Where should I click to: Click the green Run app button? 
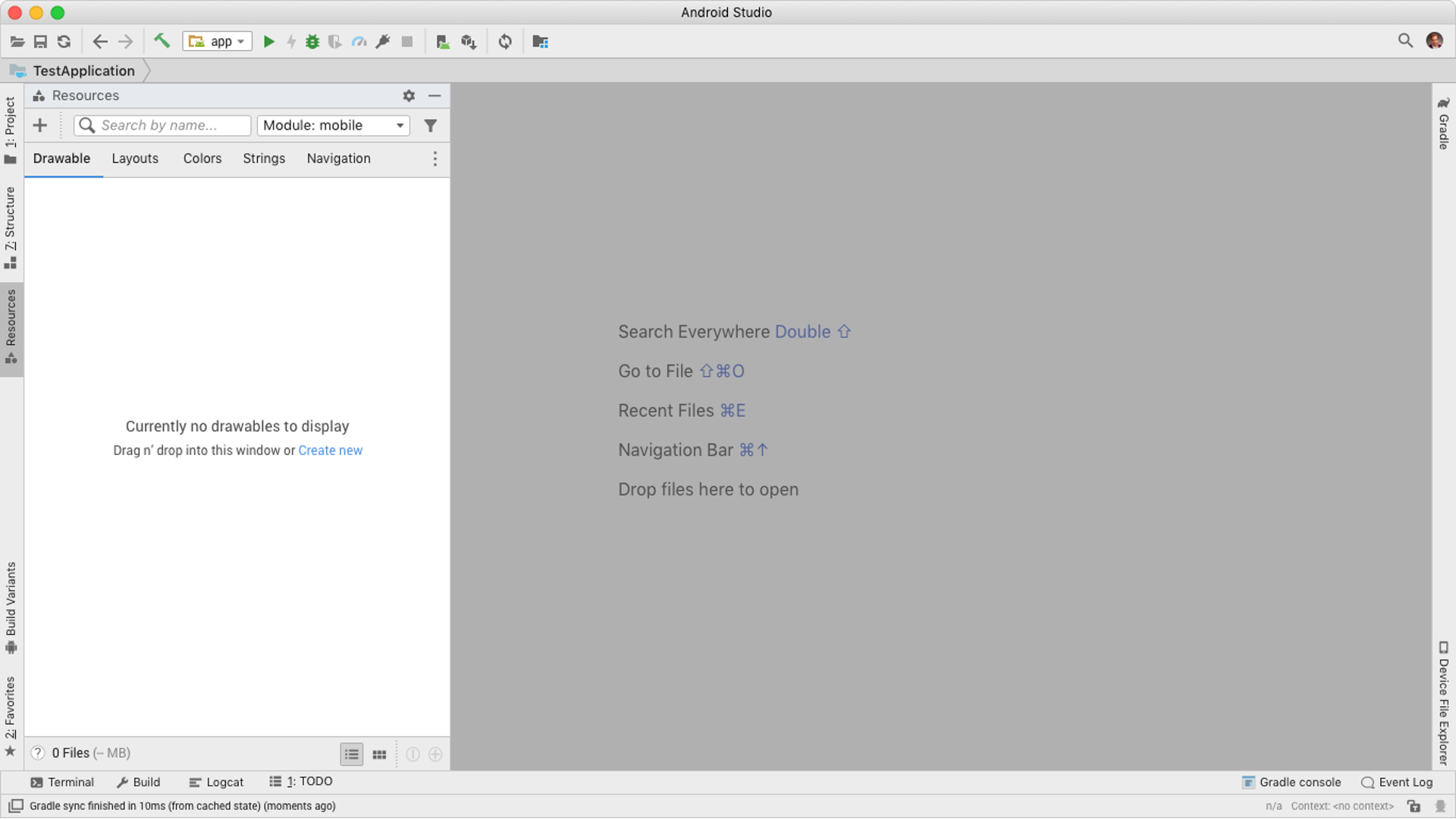(268, 42)
